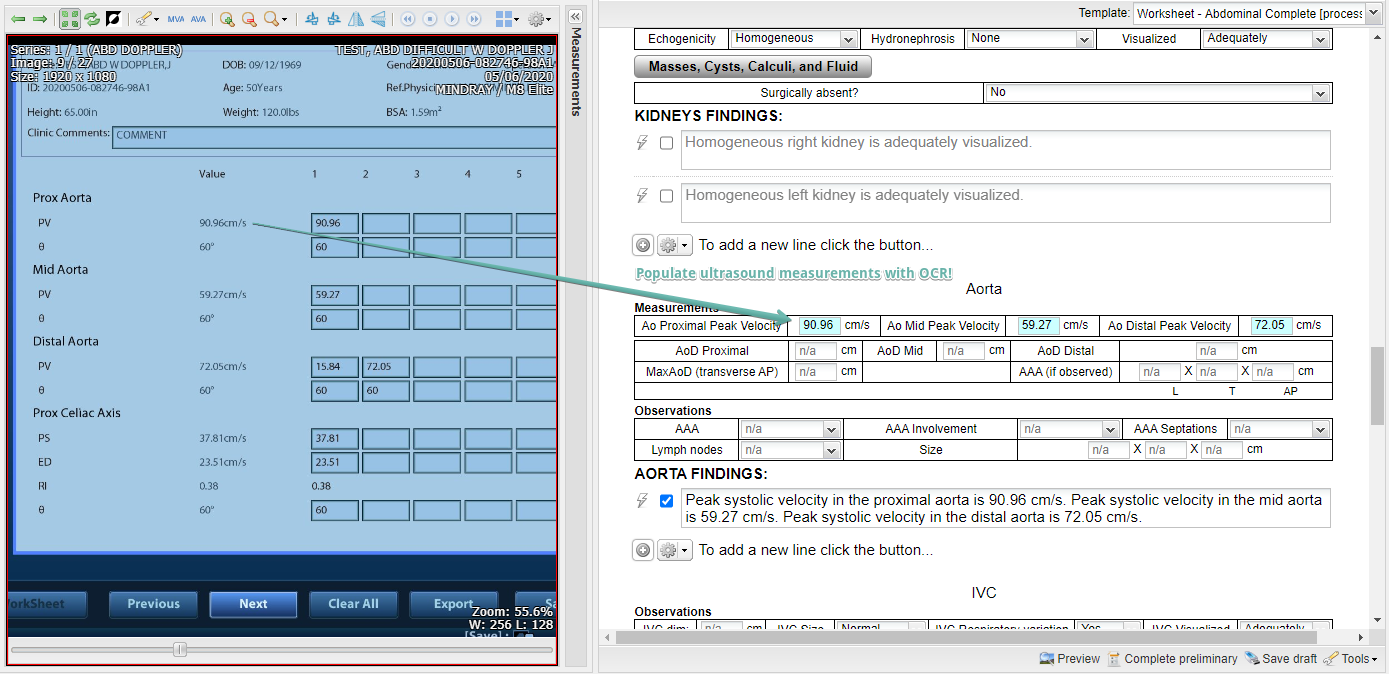Screen dimensions: 1389x674
Task: Click the worksheet vertical scrollbar thumb
Action: 1378,387
